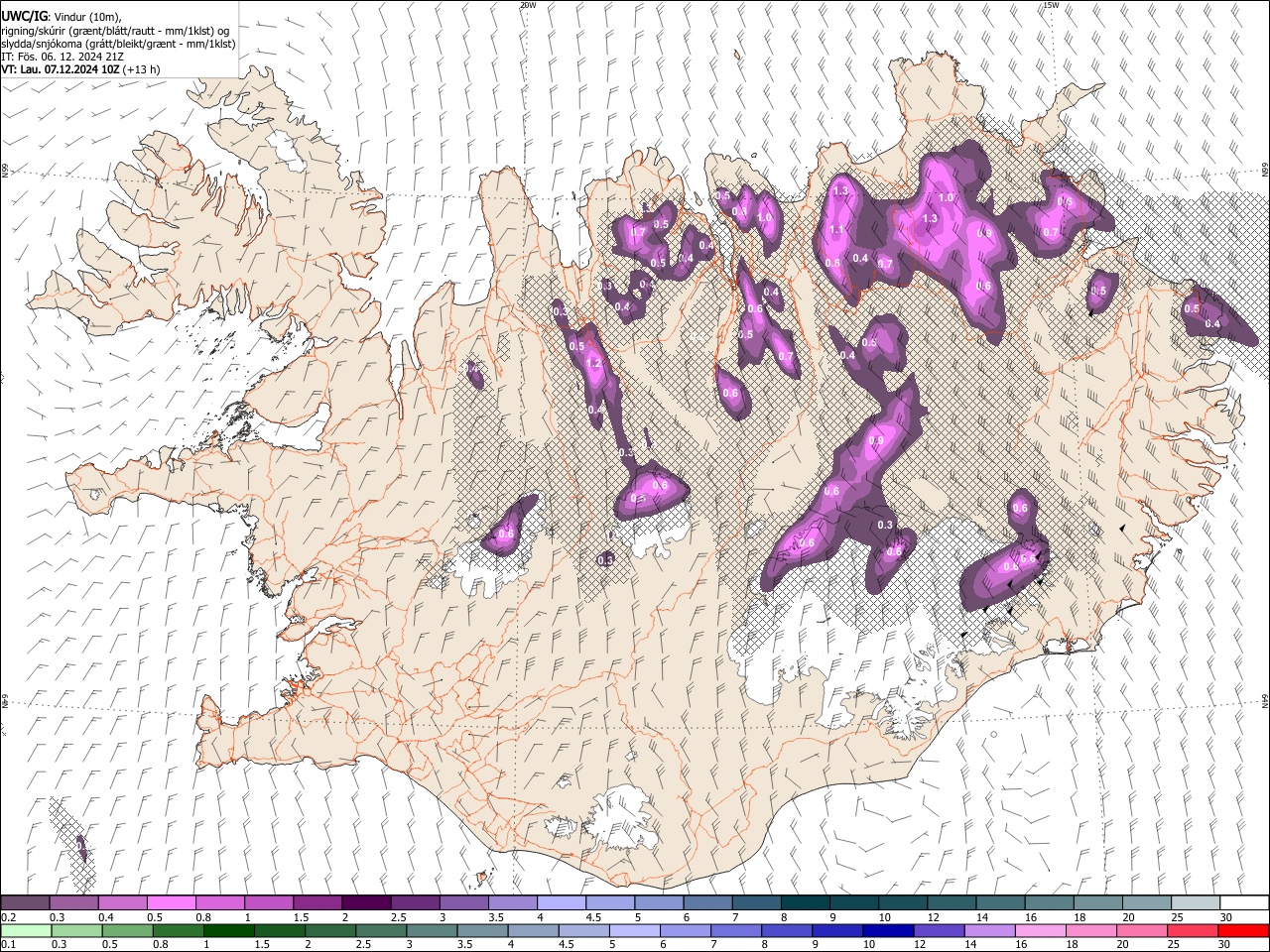This screenshot has height=952, width=1270.
Task: Select the dusky purple swatch starting at 0.2
Action: click(25, 903)
